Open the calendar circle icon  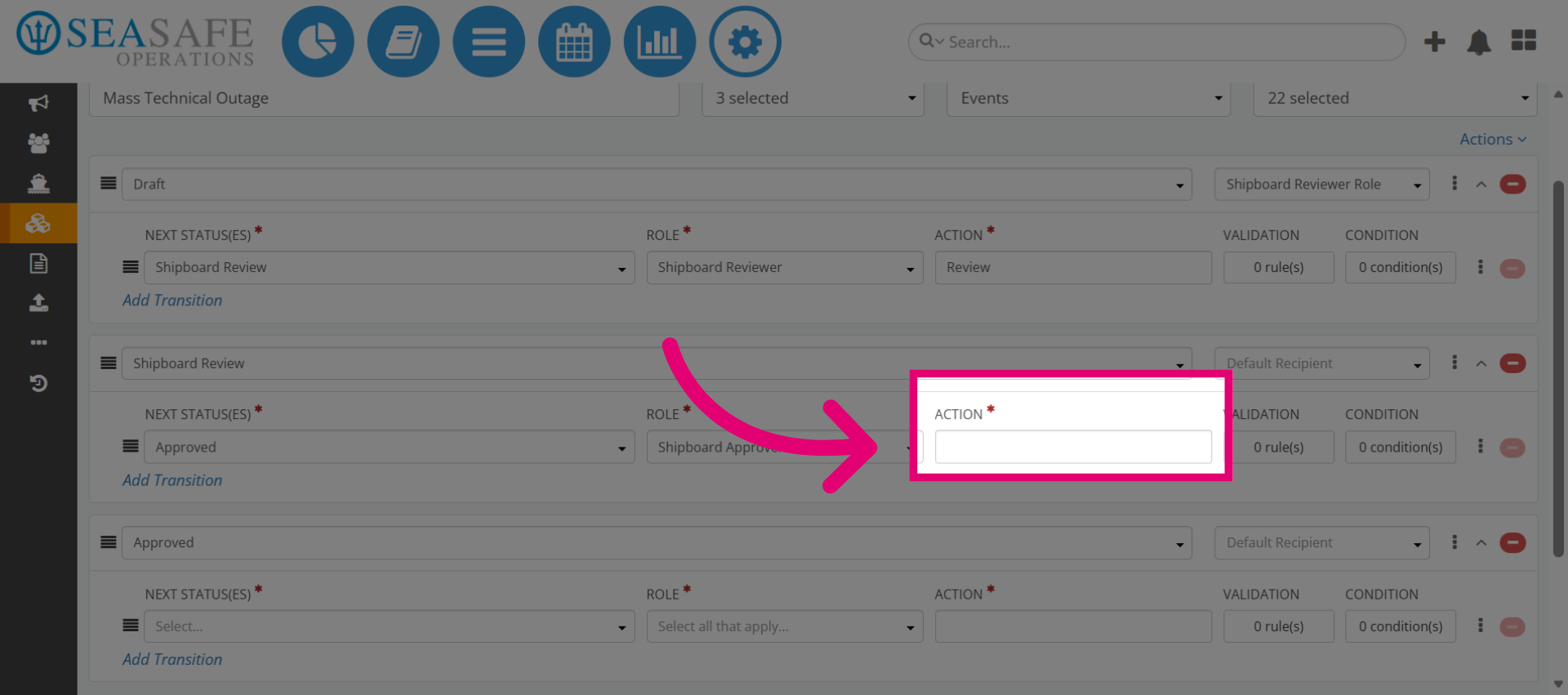click(574, 42)
